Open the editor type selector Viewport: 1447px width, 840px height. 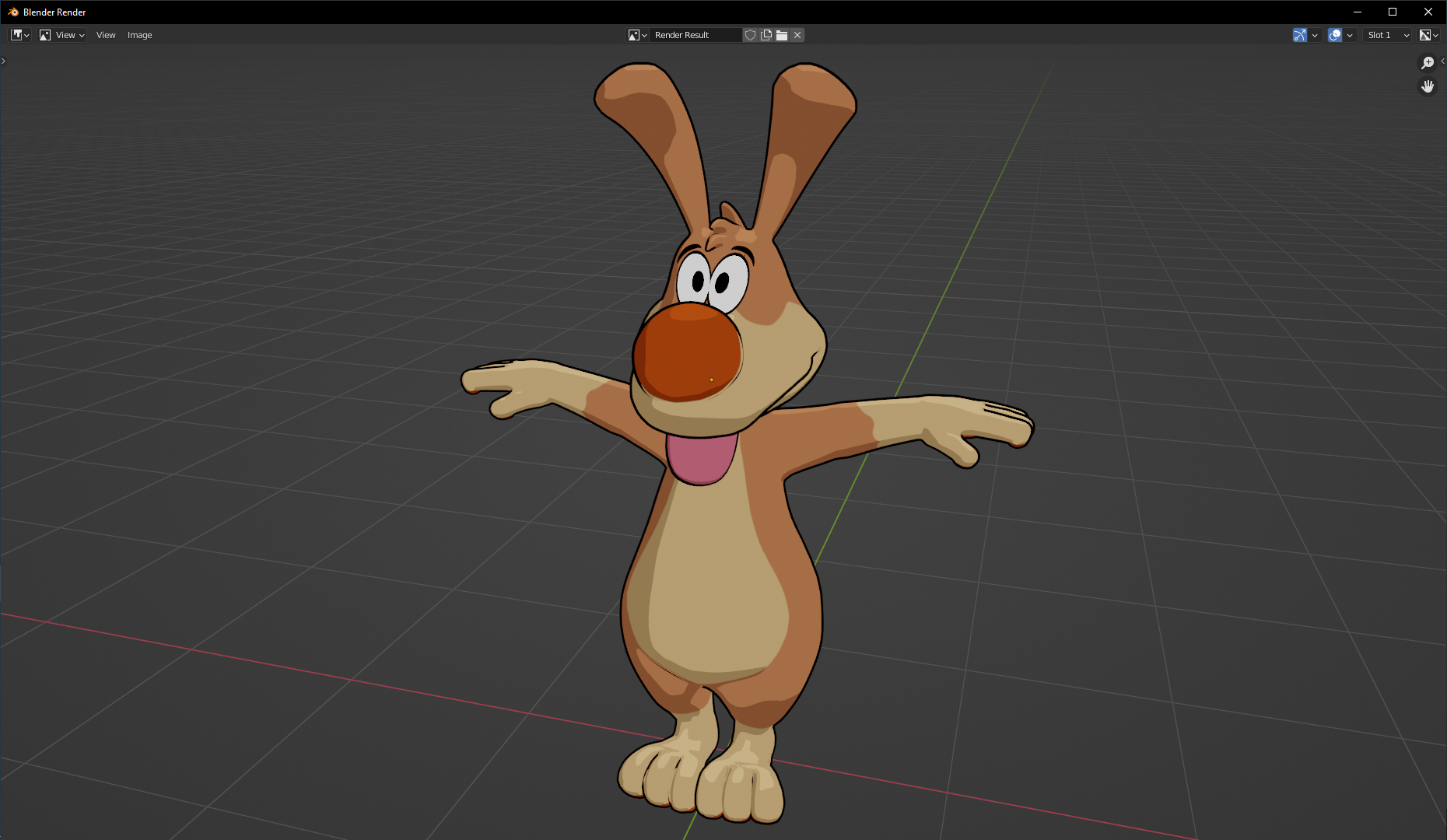click(x=19, y=35)
